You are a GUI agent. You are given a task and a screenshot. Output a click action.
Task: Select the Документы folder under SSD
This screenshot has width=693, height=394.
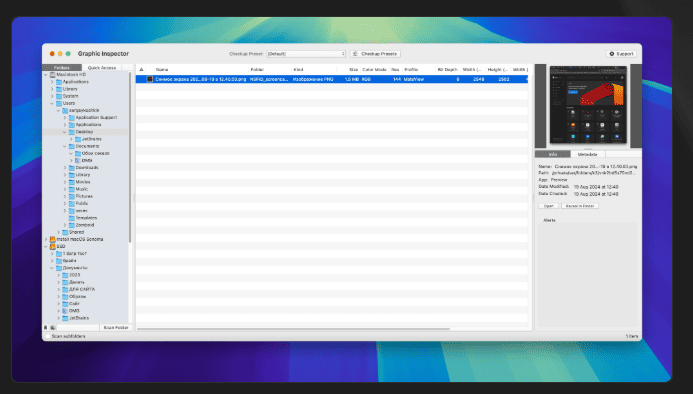click(75, 268)
